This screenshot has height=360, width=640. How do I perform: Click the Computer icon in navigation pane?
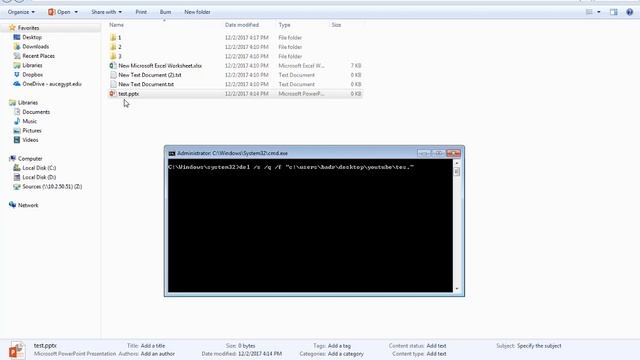[12, 158]
